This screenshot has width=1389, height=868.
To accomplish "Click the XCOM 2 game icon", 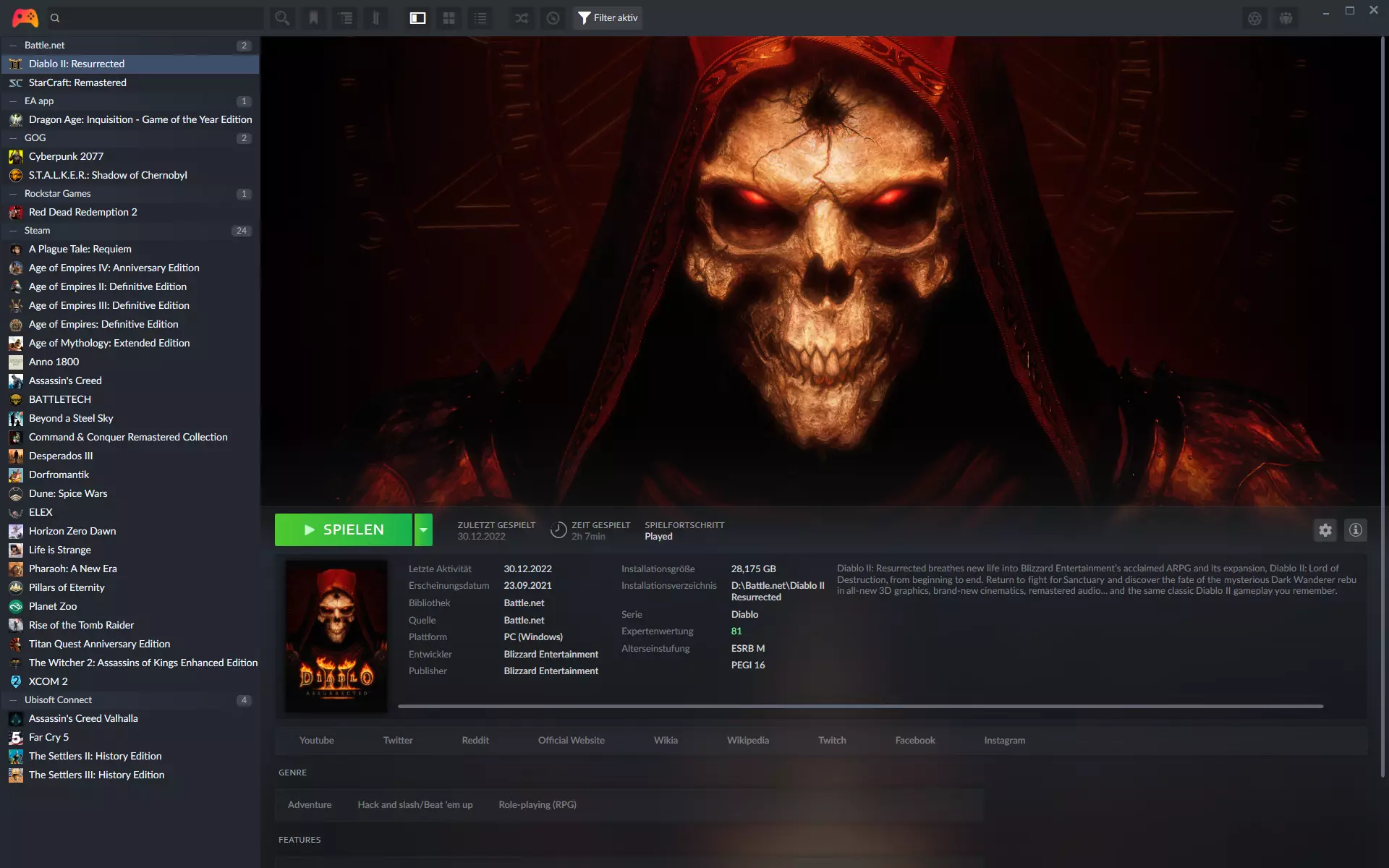I will 16,681.
